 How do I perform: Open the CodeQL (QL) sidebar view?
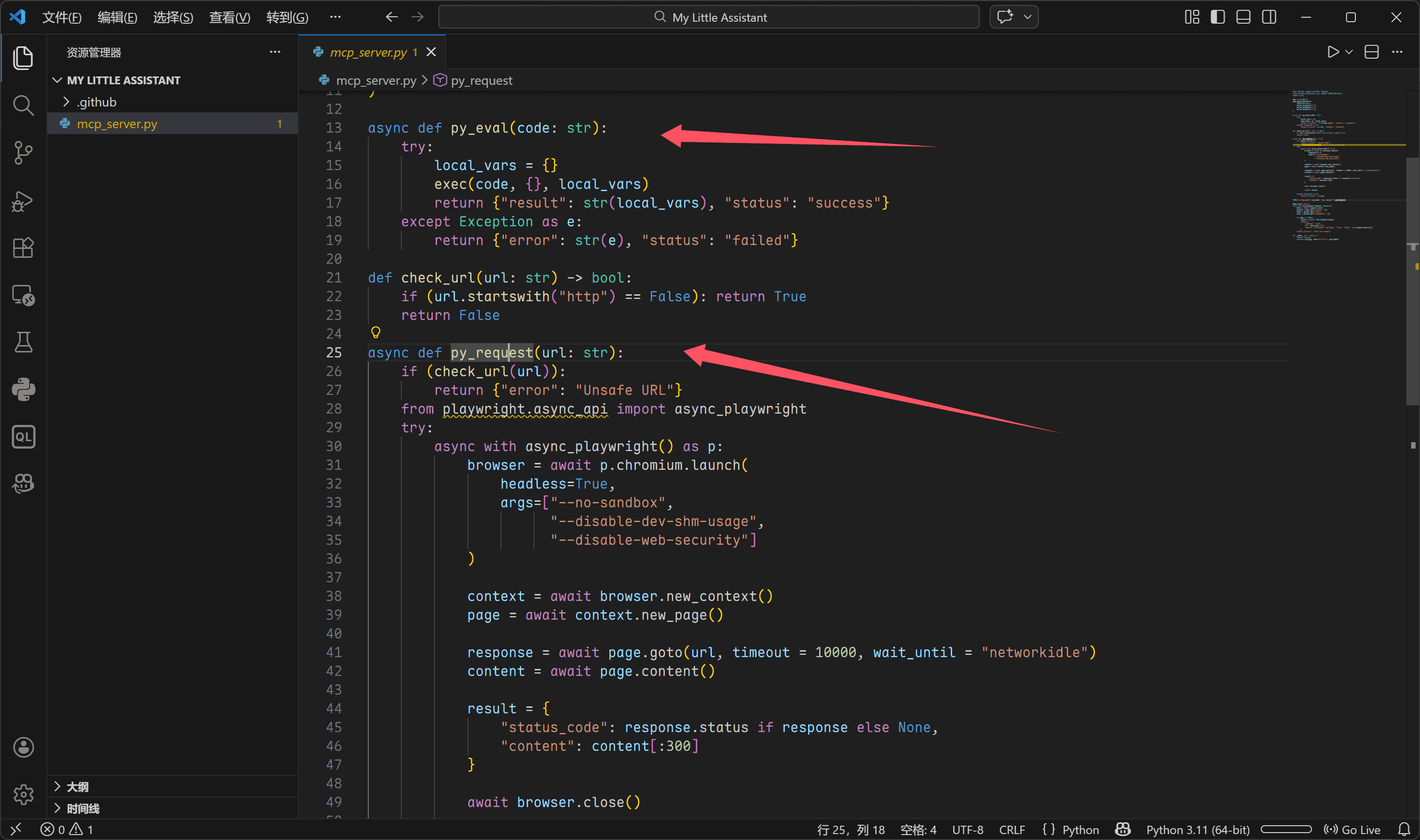click(x=23, y=437)
